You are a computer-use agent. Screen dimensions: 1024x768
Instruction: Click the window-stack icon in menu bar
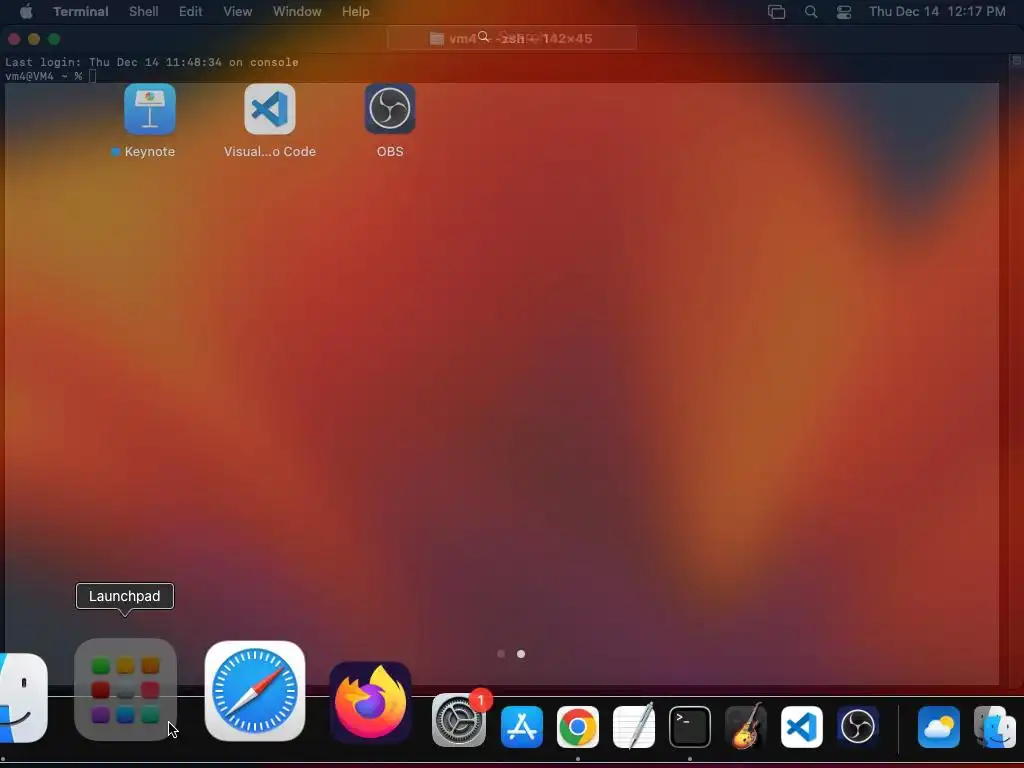[x=776, y=12]
